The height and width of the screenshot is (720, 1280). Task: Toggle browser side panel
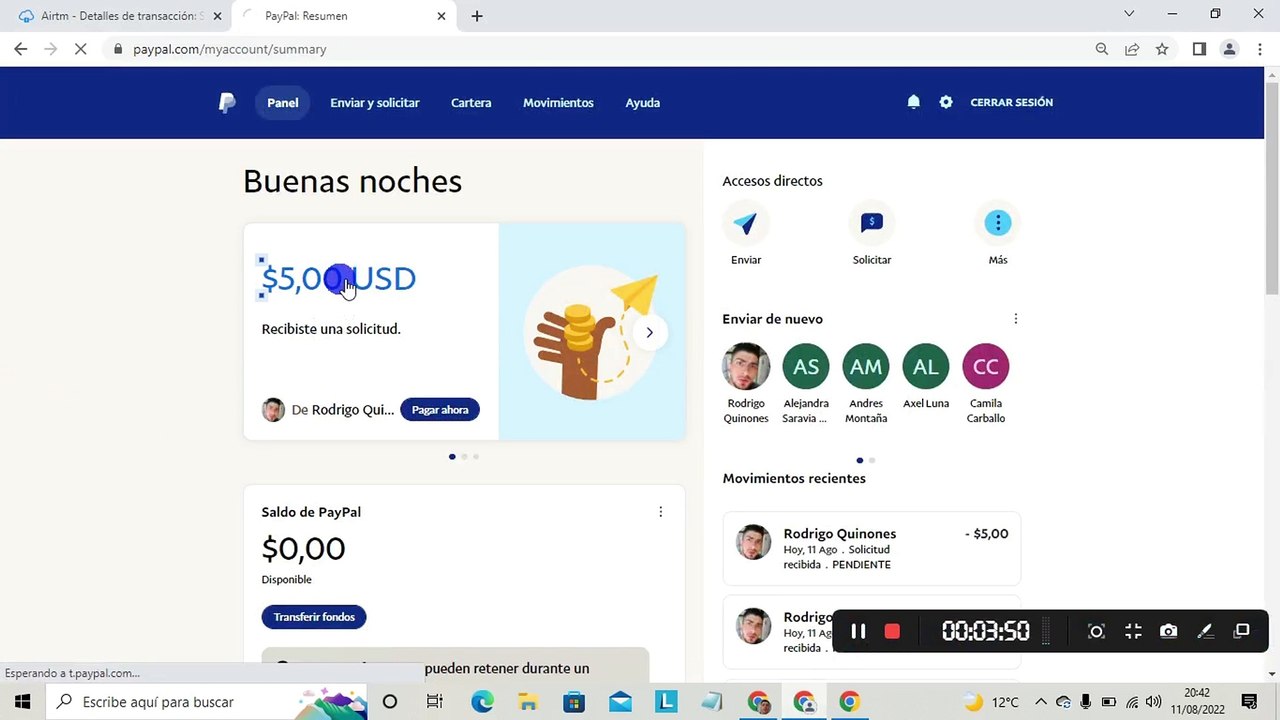tap(1199, 49)
